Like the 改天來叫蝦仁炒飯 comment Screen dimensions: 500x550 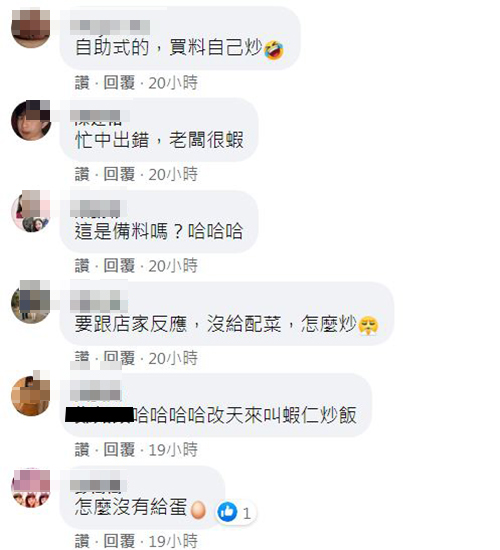point(82,450)
